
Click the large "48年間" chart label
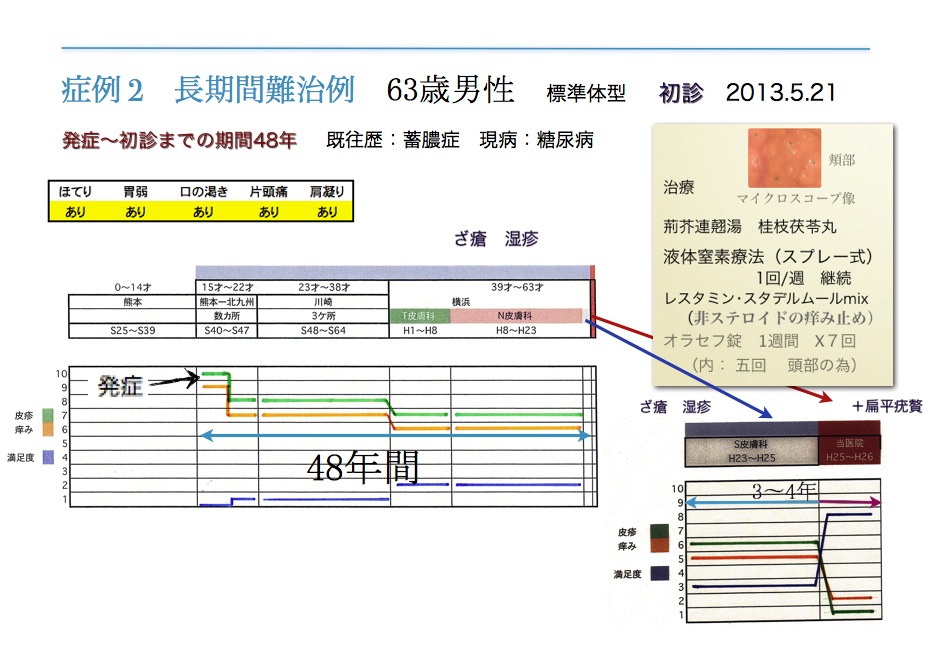tap(363, 467)
